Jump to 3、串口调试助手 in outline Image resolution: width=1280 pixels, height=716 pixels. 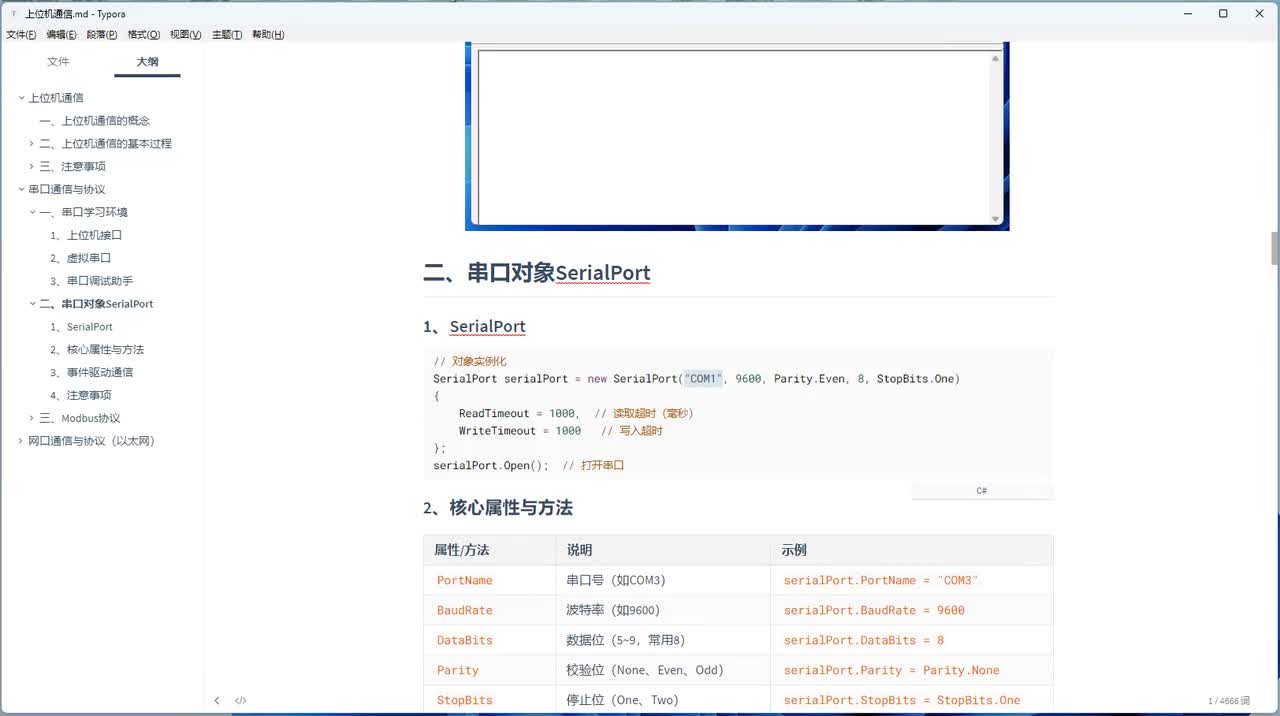92,281
